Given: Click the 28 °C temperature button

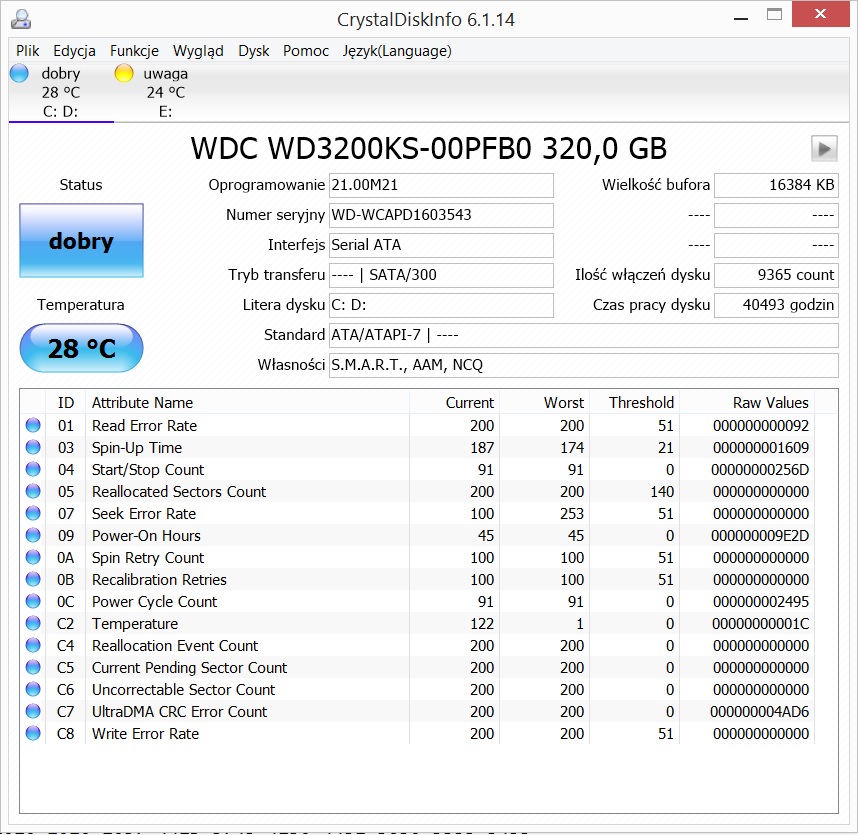Looking at the screenshot, I should tap(82, 348).
